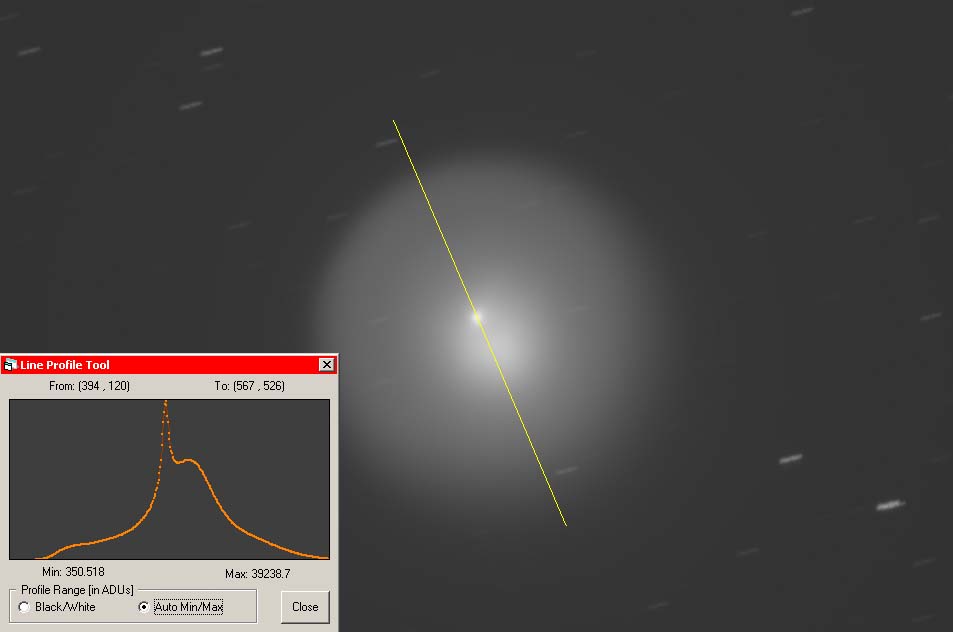This screenshot has width=953, height=632.
Task: Click the Line Profile Tool window icon
Action: 10,365
